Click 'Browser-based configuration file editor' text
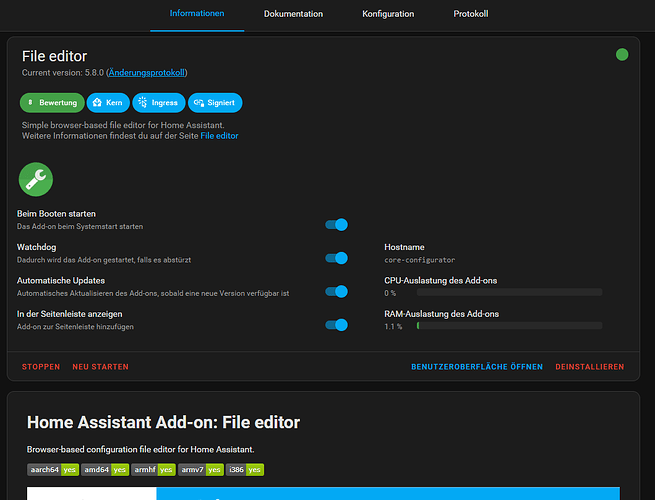This screenshot has width=655, height=500. [140, 449]
